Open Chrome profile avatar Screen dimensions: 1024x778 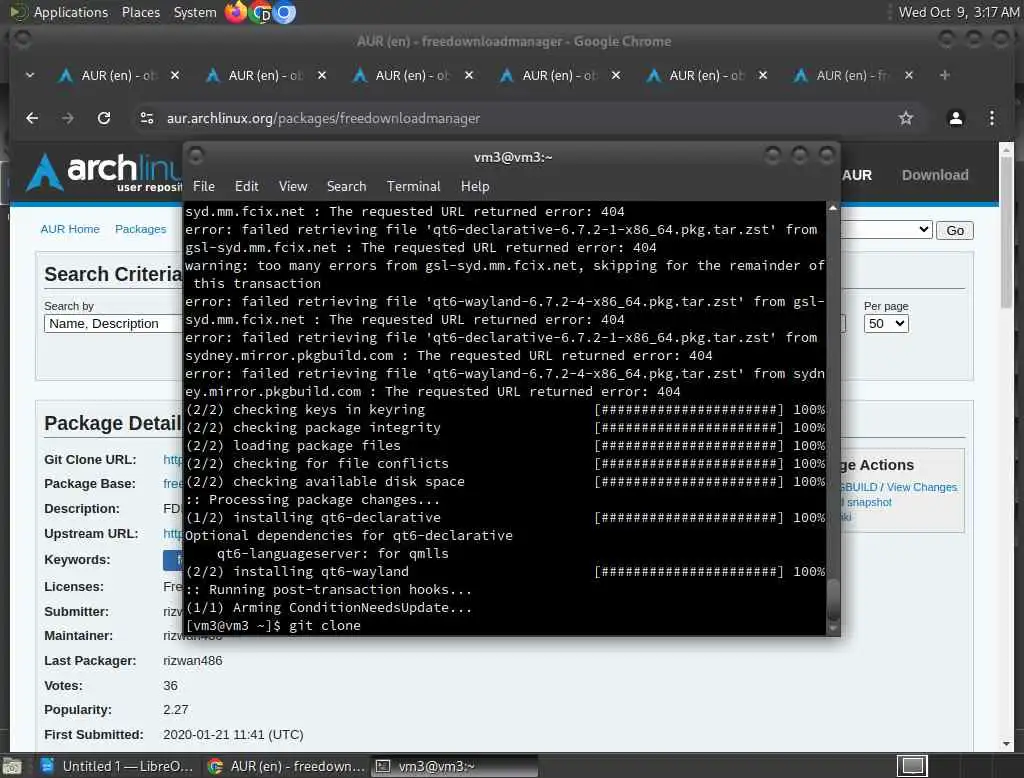click(955, 118)
